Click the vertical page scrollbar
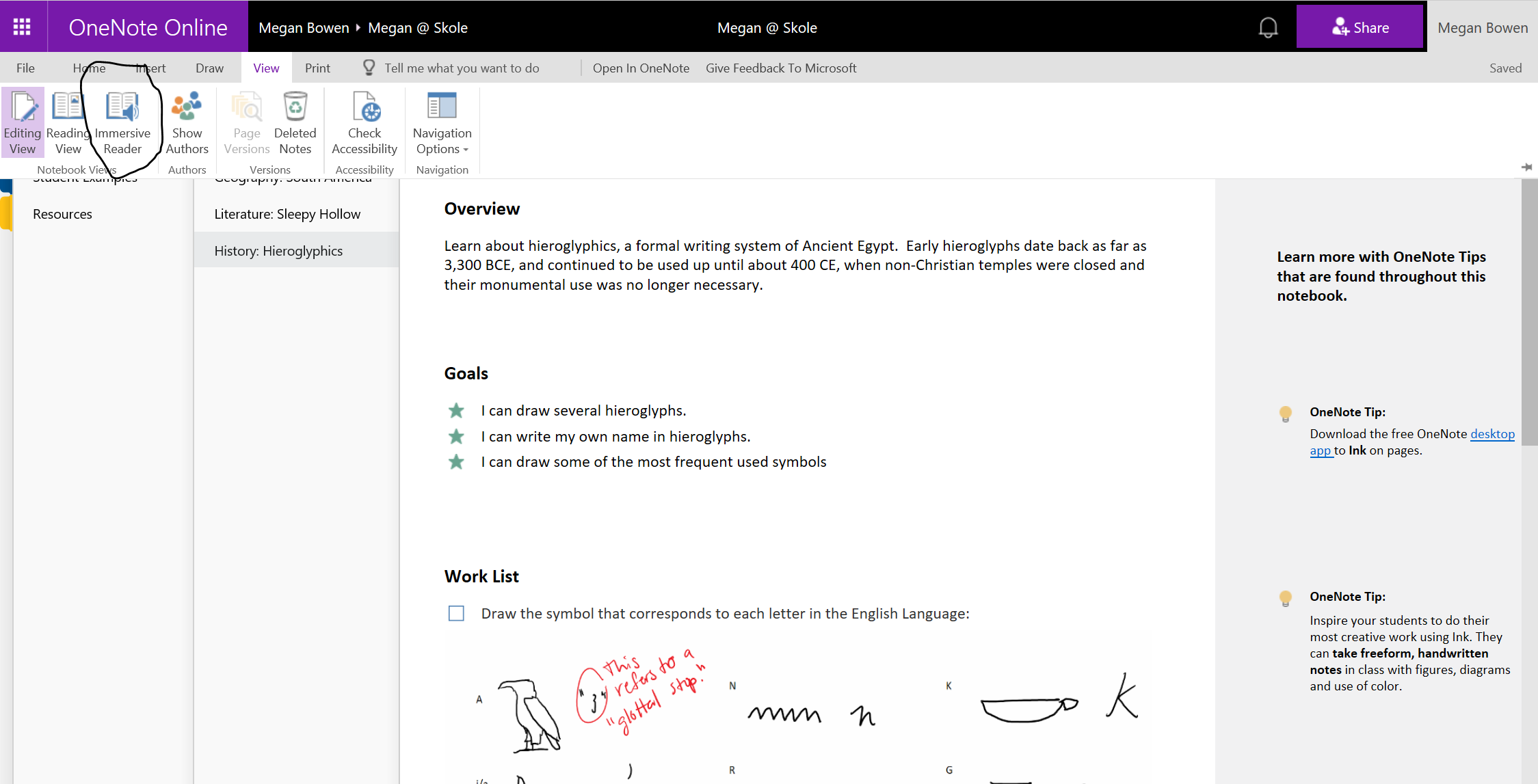This screenshot has height=784, width=1538. [1529, 312]
